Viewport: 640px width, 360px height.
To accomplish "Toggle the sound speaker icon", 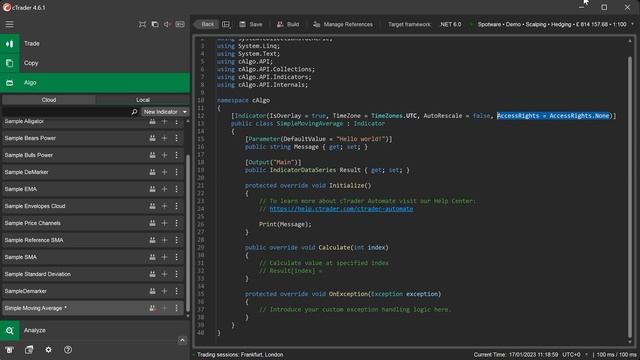I will point(167,24).
